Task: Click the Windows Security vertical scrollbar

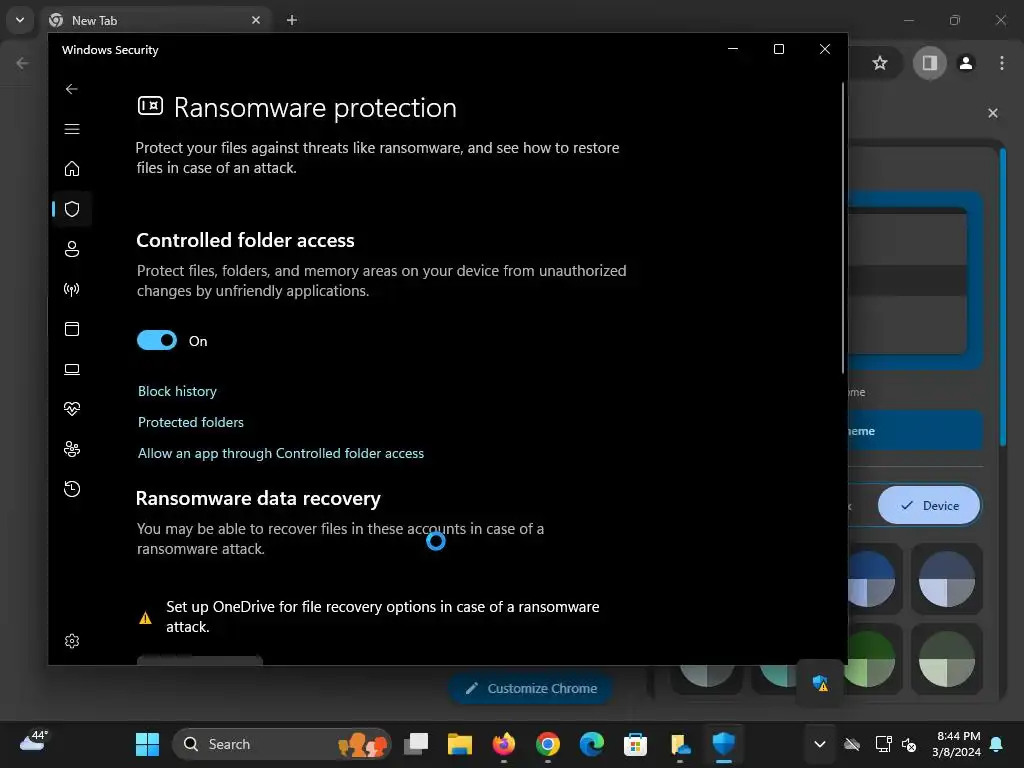Action: (x=843, y=227)
